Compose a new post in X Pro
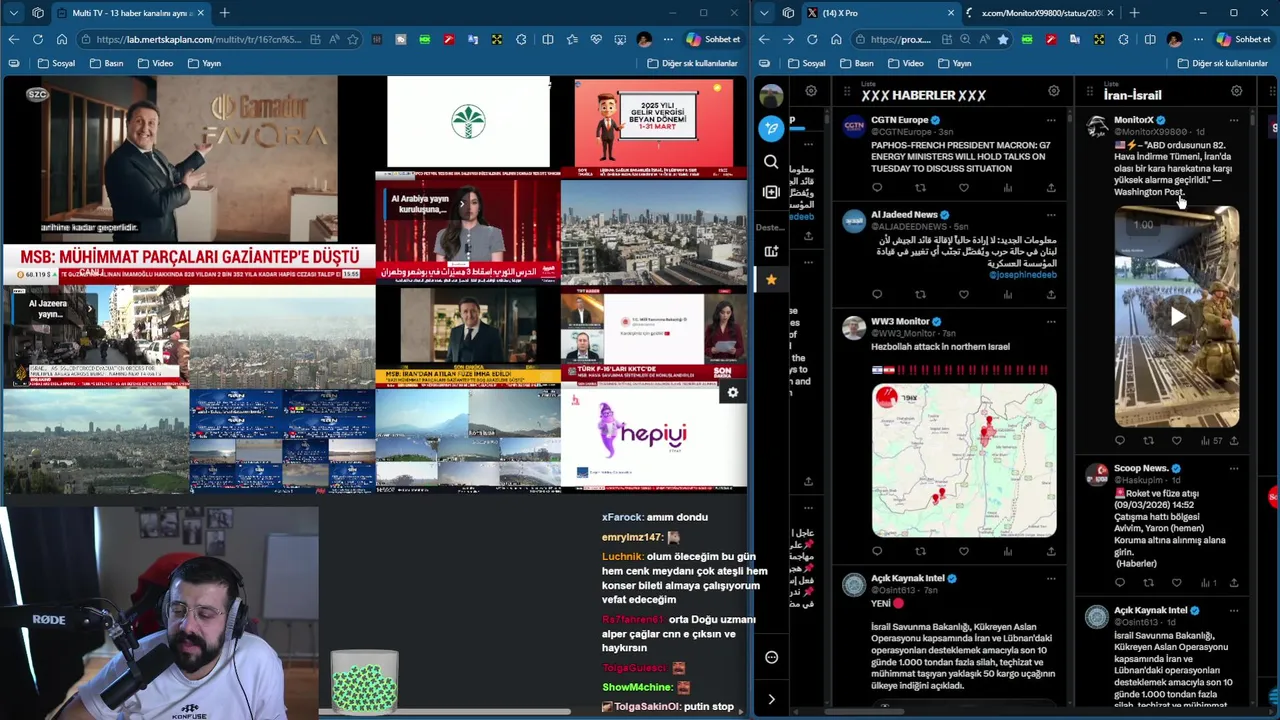The image size is (1280, 720). click(x=771, y=128)
